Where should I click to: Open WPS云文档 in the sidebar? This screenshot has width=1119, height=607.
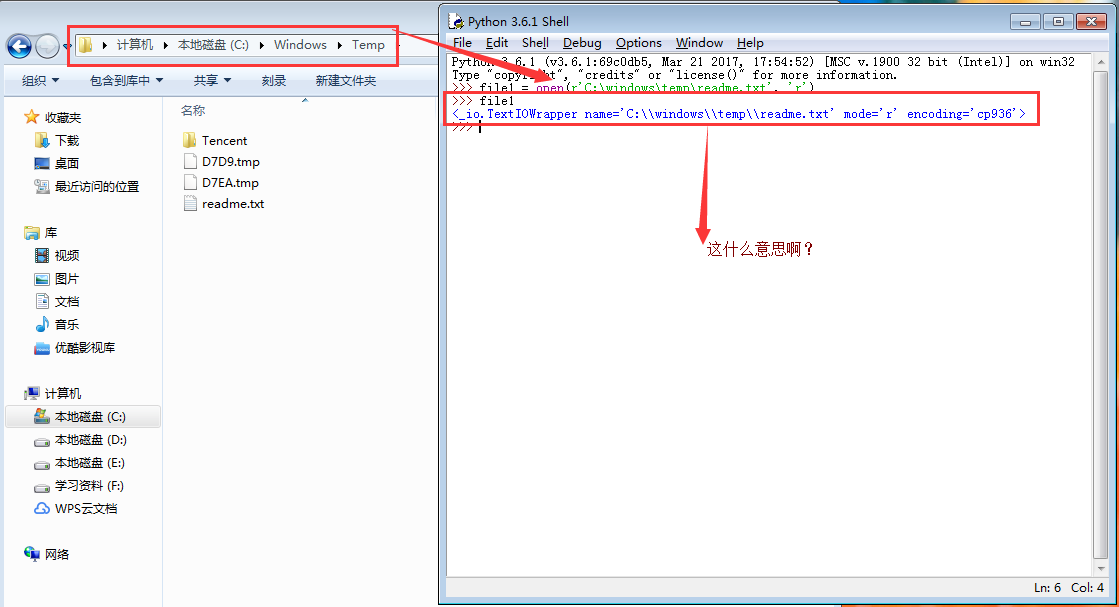[85, 508]
